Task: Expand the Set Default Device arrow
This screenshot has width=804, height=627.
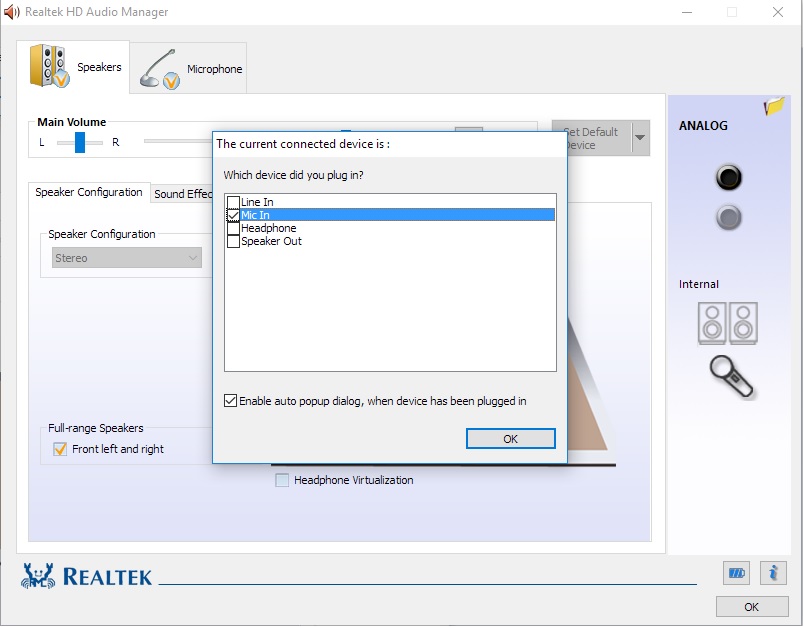Action: point(640,137)
